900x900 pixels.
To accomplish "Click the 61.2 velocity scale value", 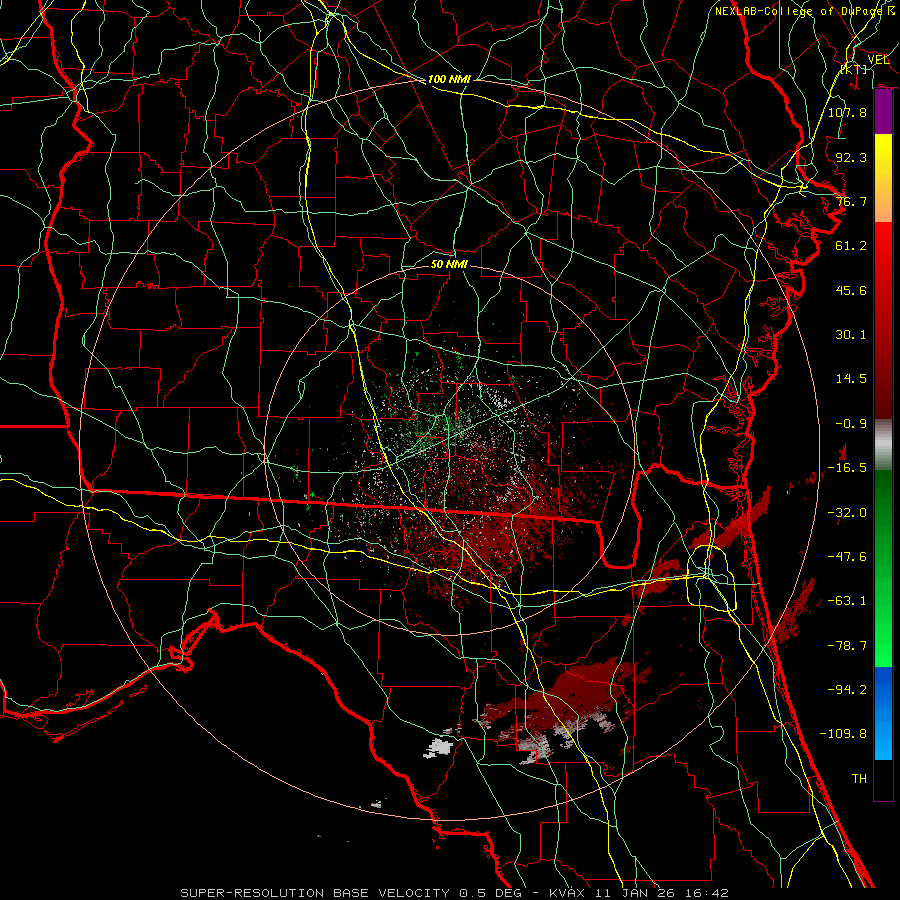I will (x=851, y=246).
